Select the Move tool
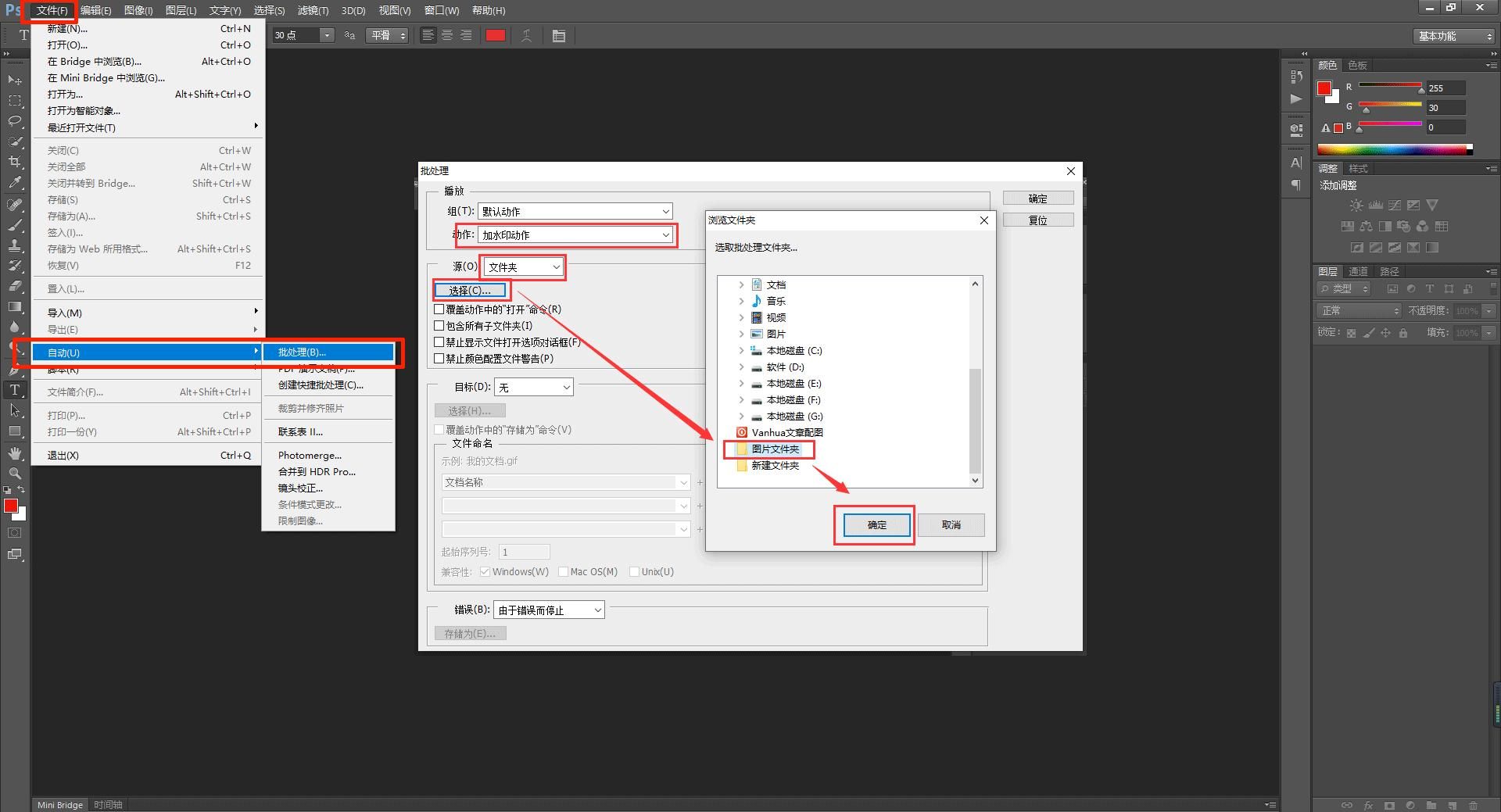 coord(15,80)
